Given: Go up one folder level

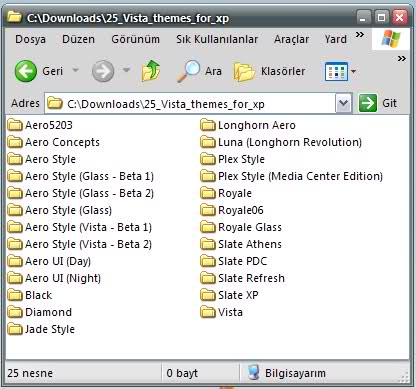Looking at the screenshot, I should pyautogui.click(x=151, y=71).
